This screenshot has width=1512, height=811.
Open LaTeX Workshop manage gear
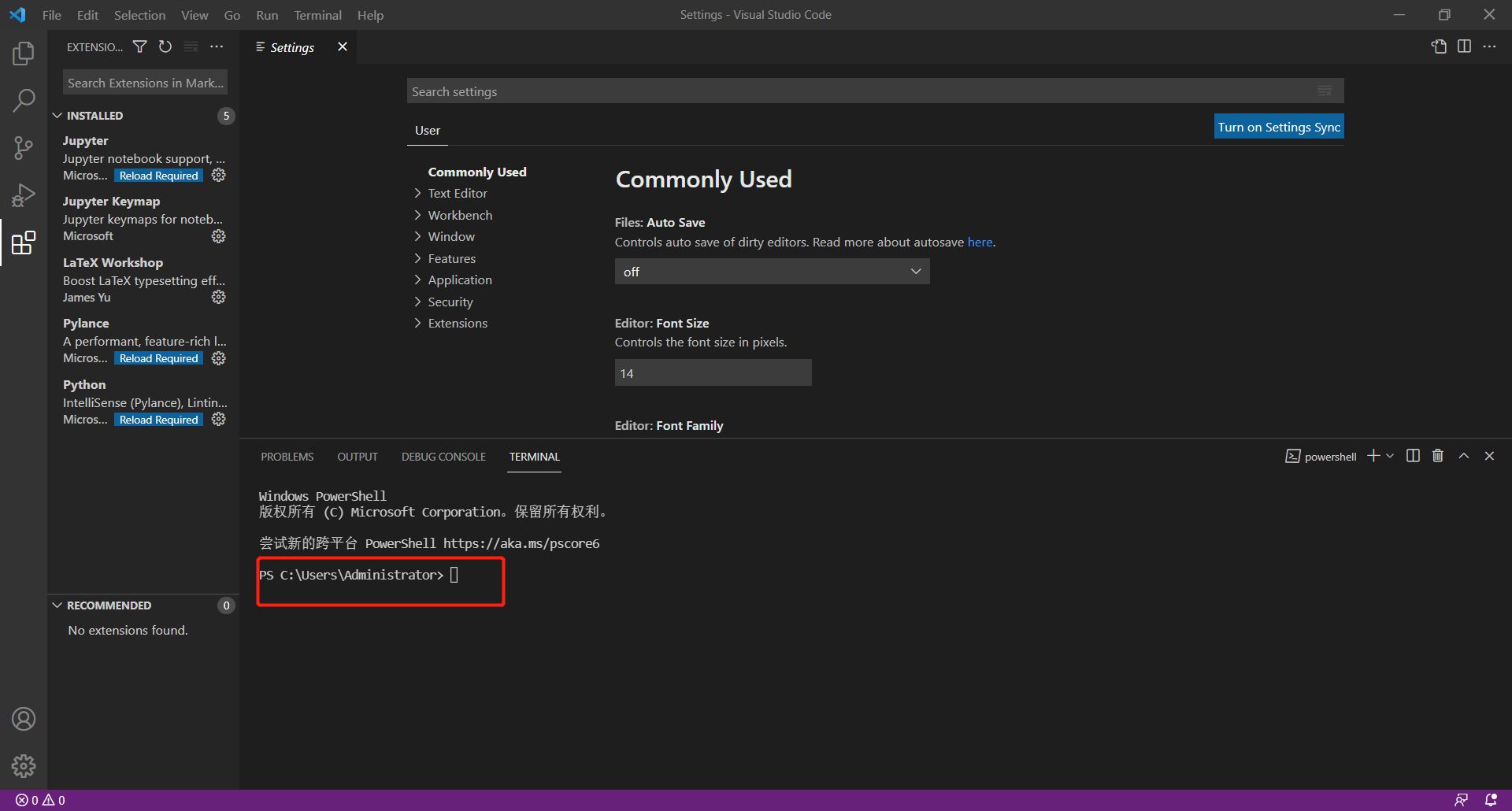219,297
